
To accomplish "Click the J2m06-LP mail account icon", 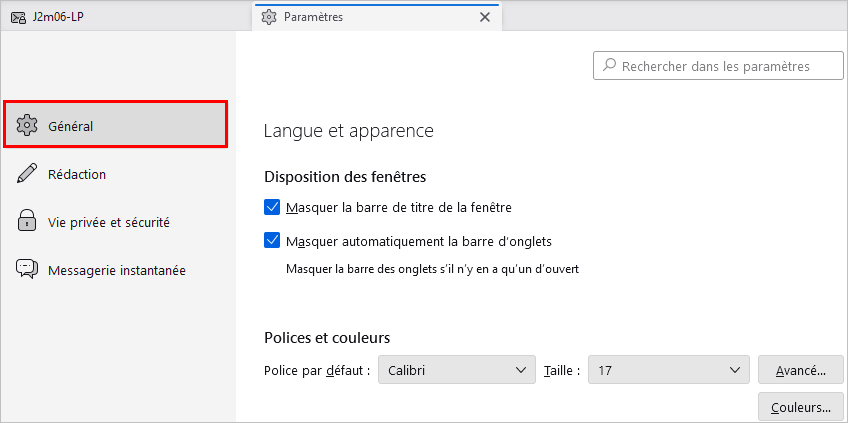I will (17, 17).
